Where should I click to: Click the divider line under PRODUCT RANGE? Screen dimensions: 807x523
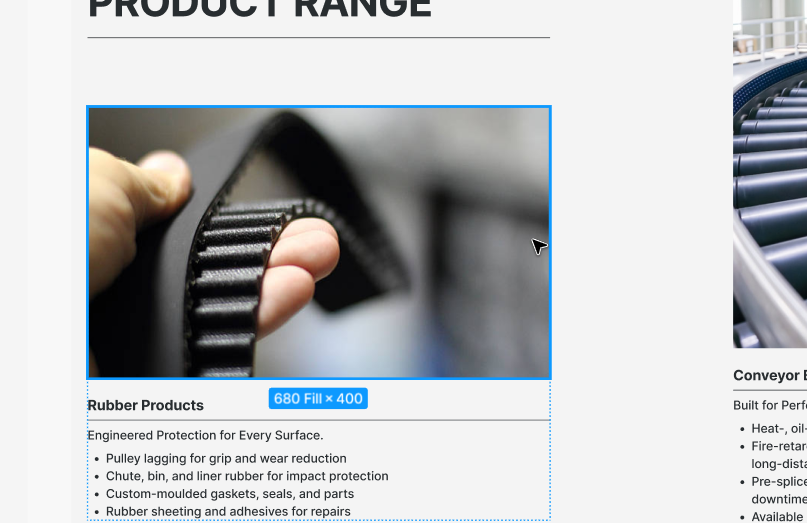[x=319, y=37]
